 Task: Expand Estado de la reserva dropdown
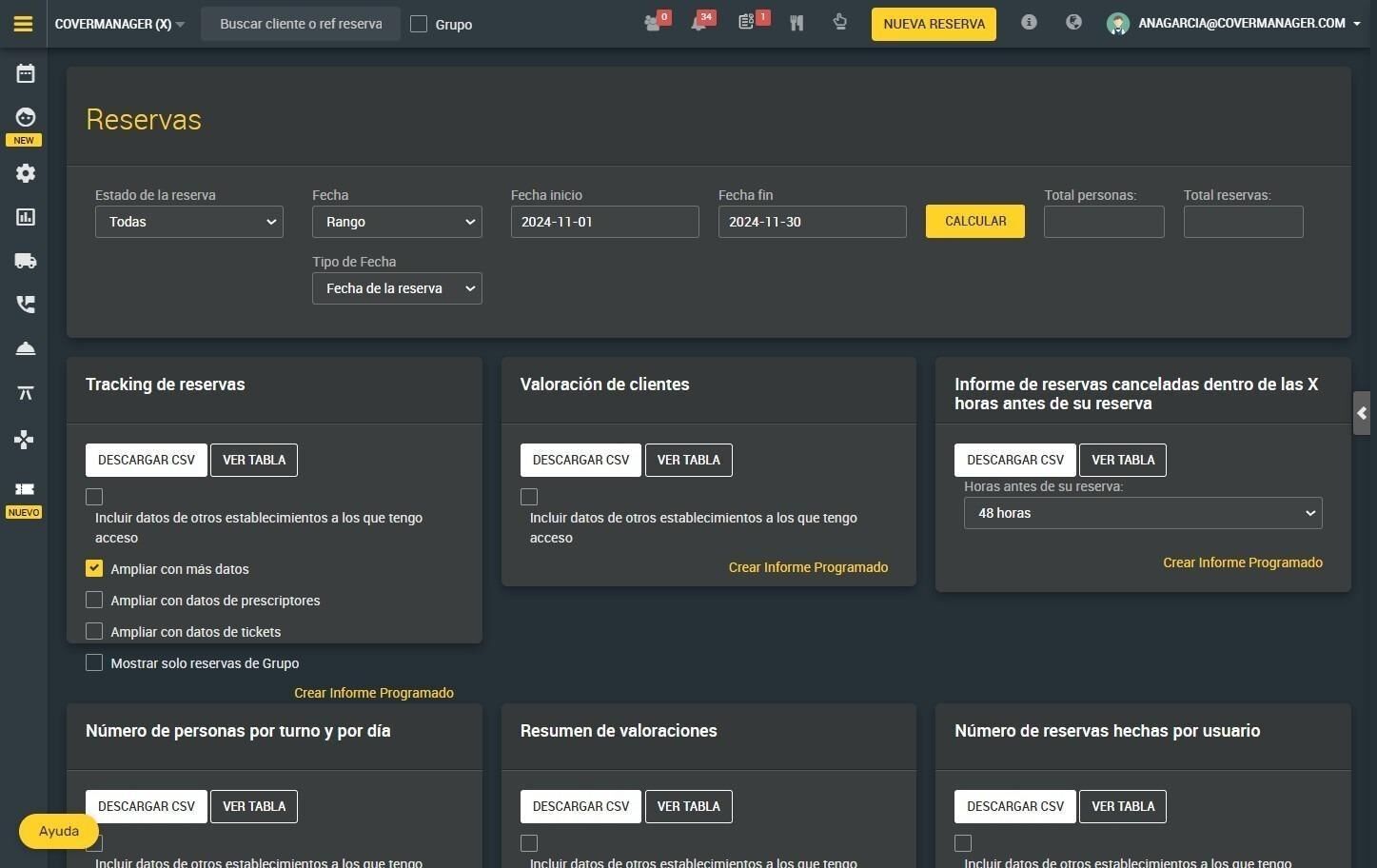click(x=189, y=222)
